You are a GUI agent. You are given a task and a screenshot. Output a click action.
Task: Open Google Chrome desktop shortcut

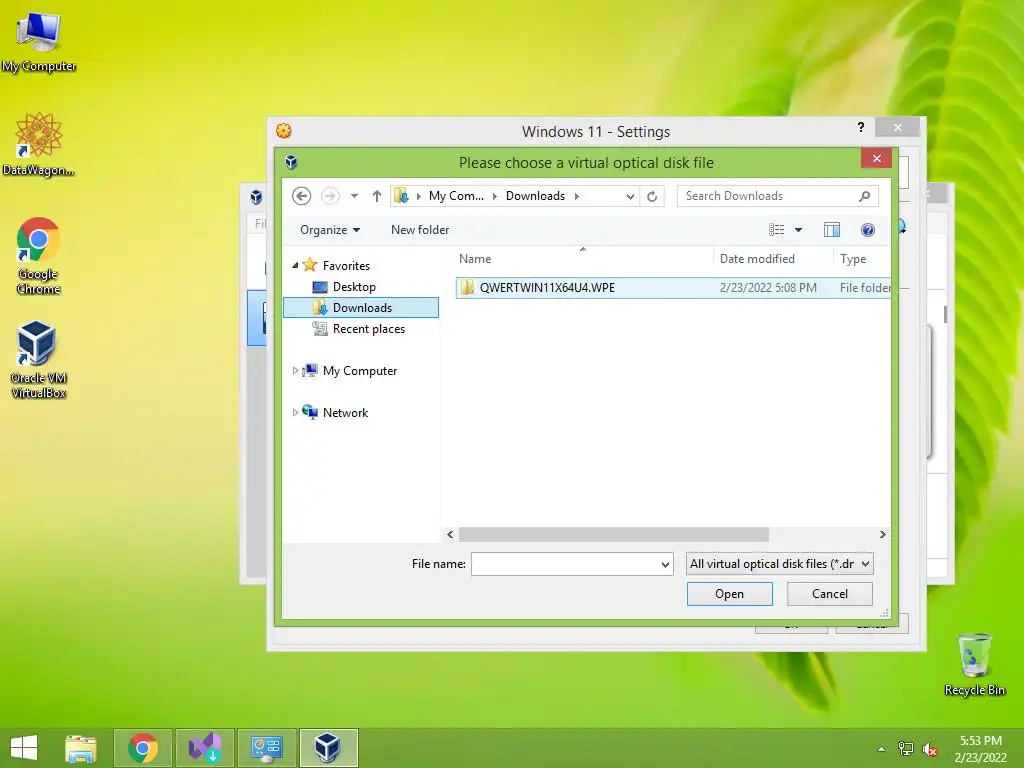click(x=39, y=255)
